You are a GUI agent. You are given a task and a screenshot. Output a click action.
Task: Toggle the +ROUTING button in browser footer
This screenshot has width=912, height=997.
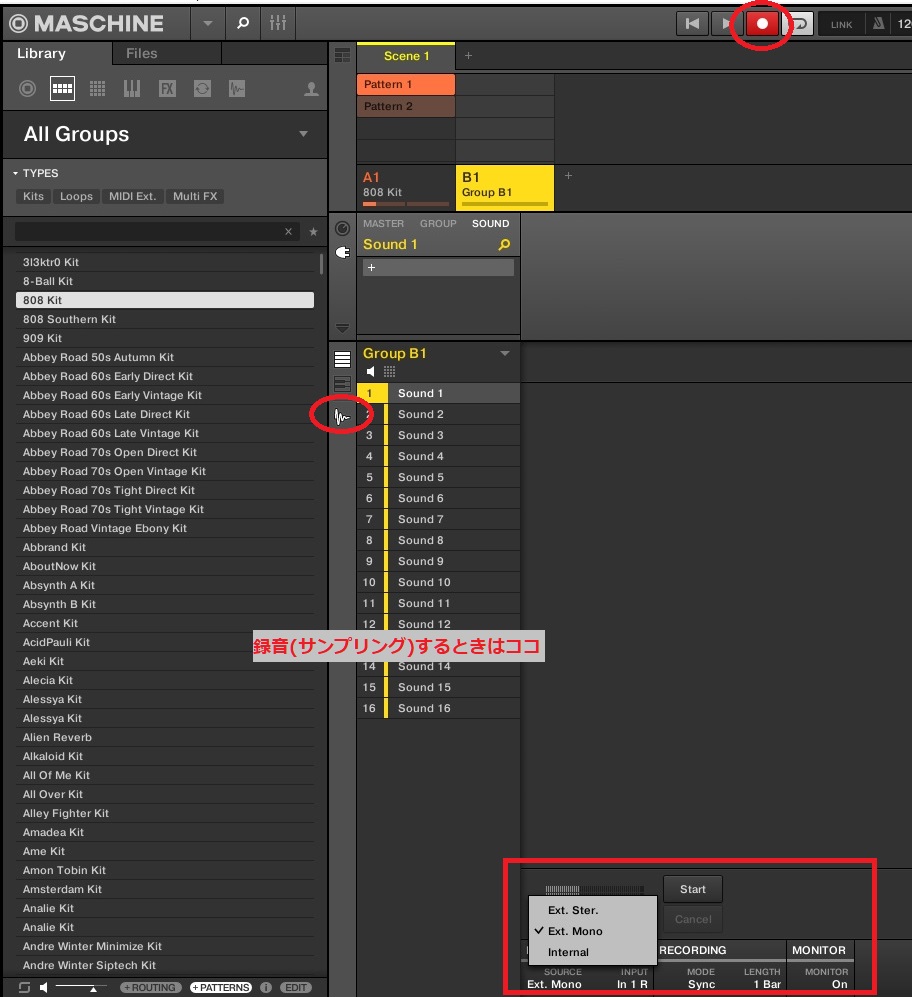click(x=151, y=987)
